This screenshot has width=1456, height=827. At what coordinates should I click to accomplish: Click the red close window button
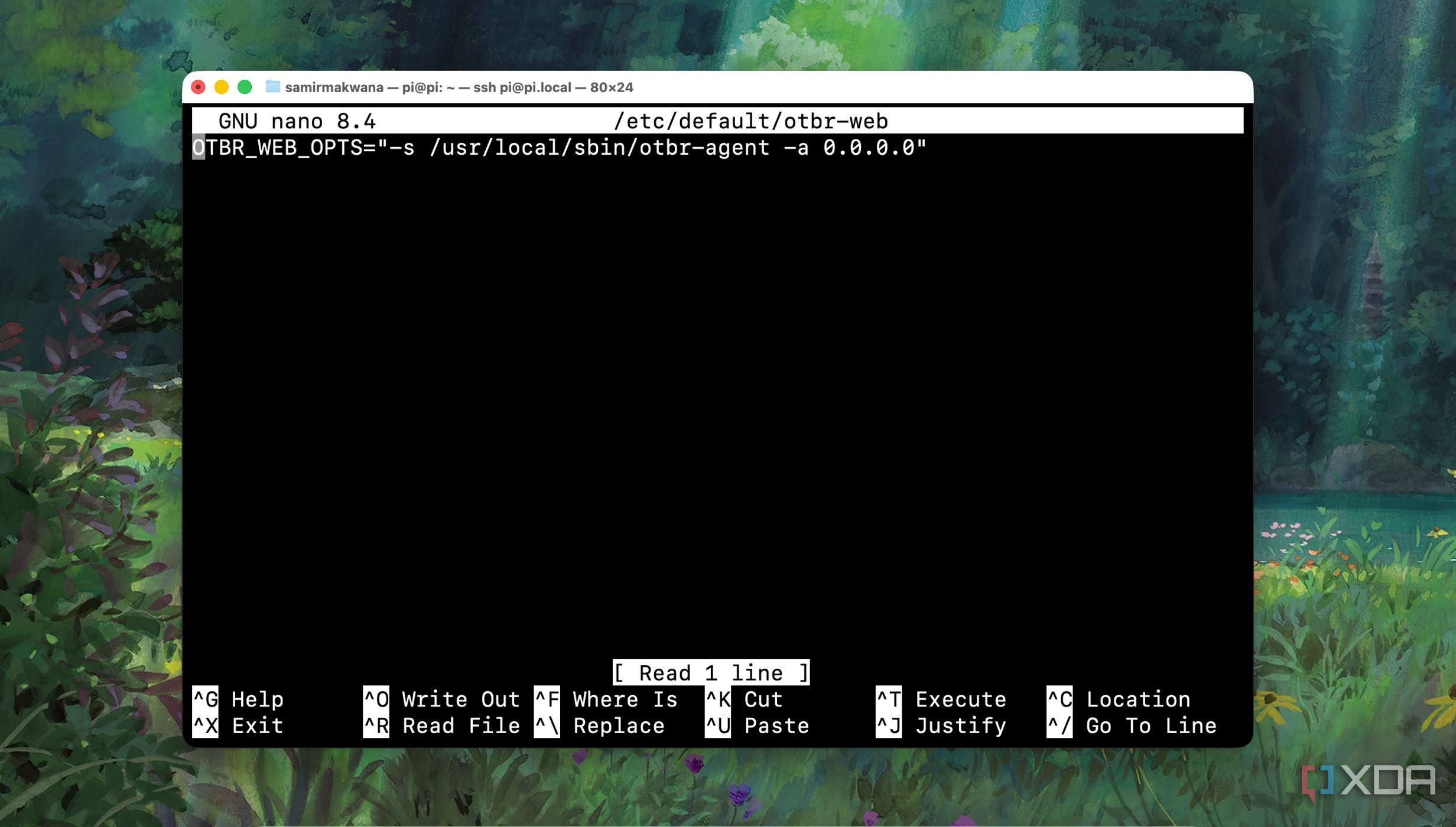(199, 87)
